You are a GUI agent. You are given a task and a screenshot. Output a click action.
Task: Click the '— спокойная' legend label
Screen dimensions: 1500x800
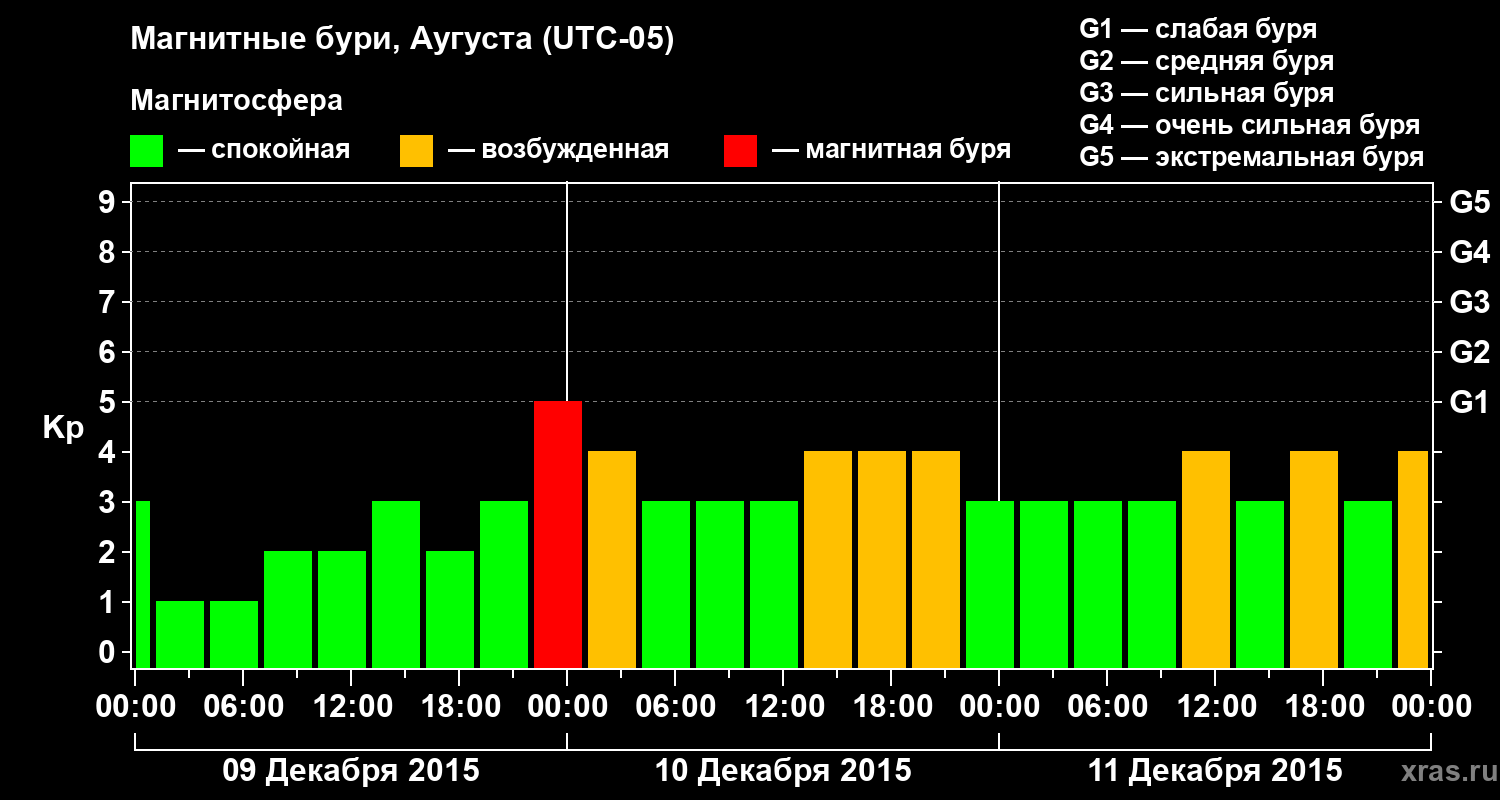(264, 150)
